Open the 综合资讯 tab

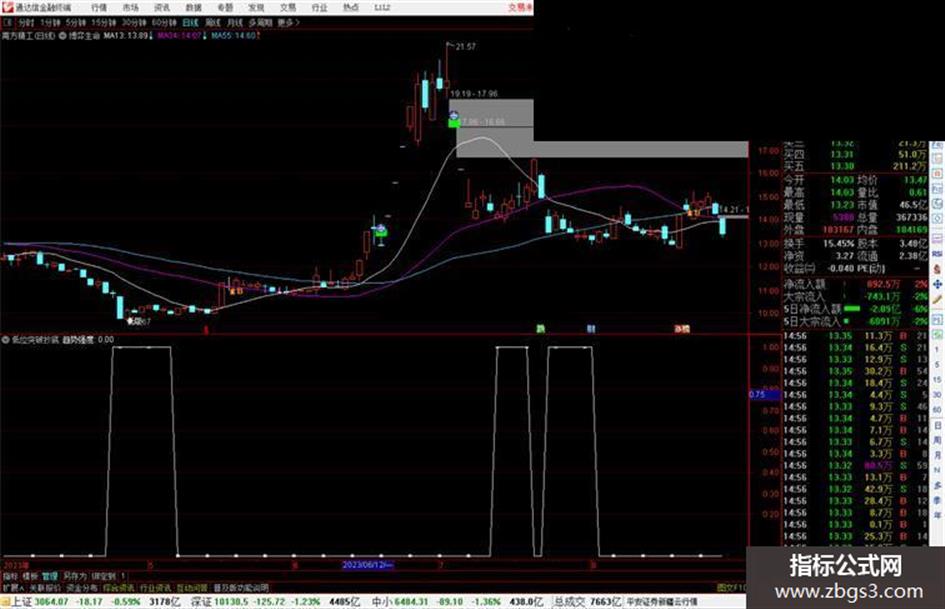(x=119, y=587)
